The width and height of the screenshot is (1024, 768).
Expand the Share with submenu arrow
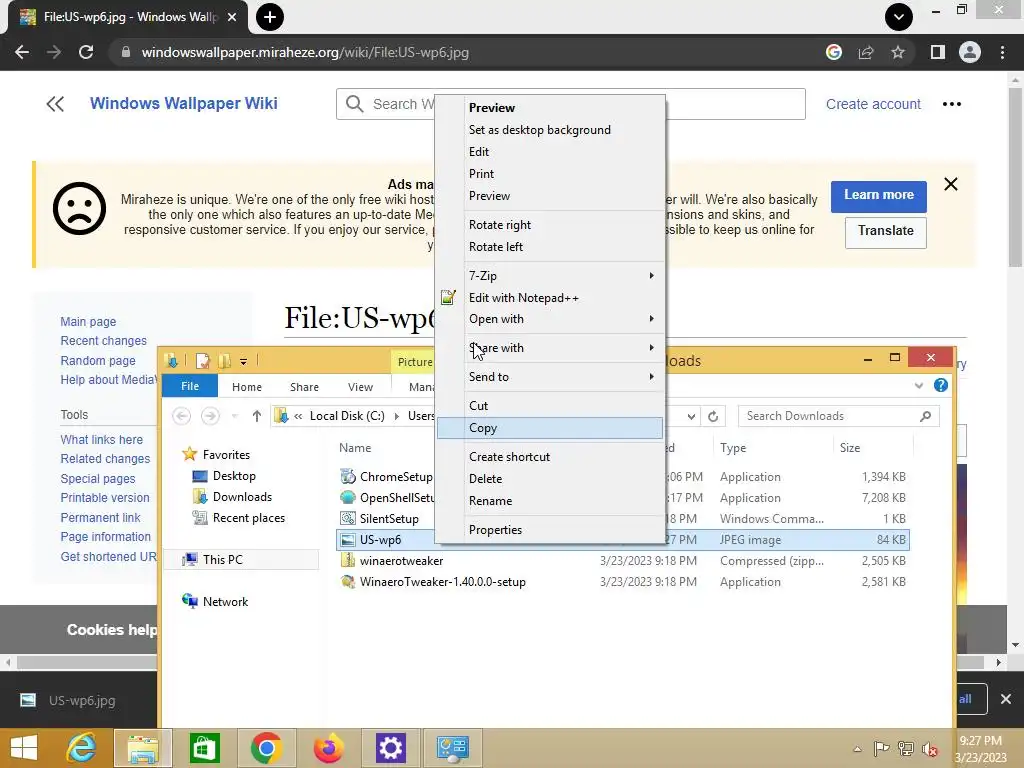[x=651, y=347]
